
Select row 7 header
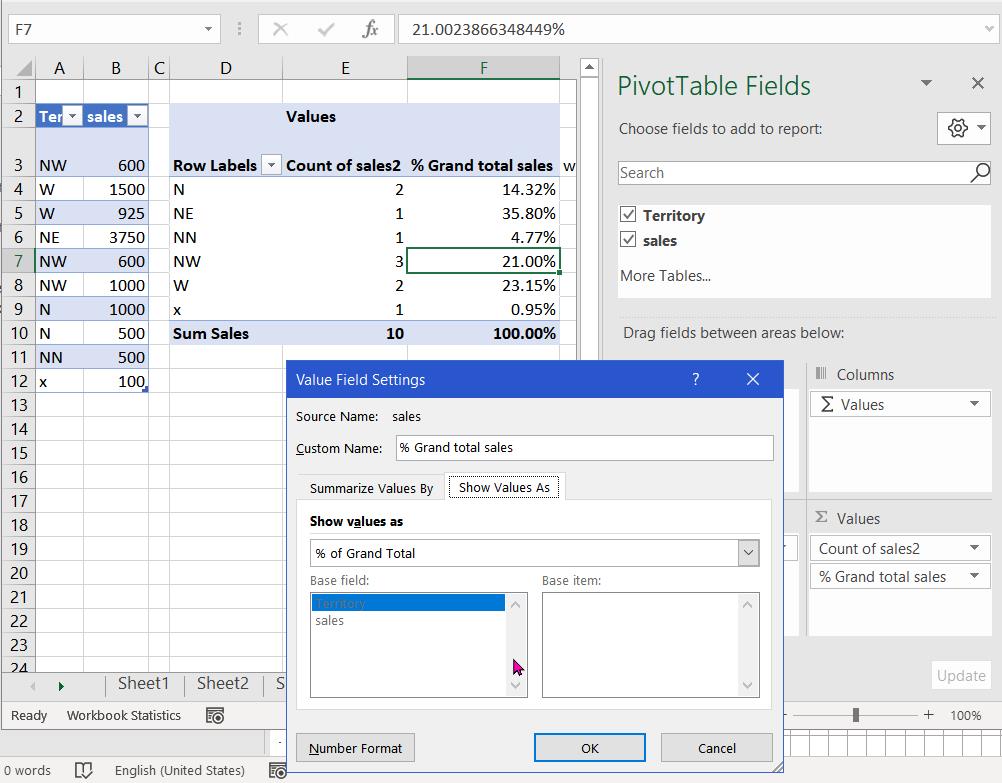(x=18, y=261)
